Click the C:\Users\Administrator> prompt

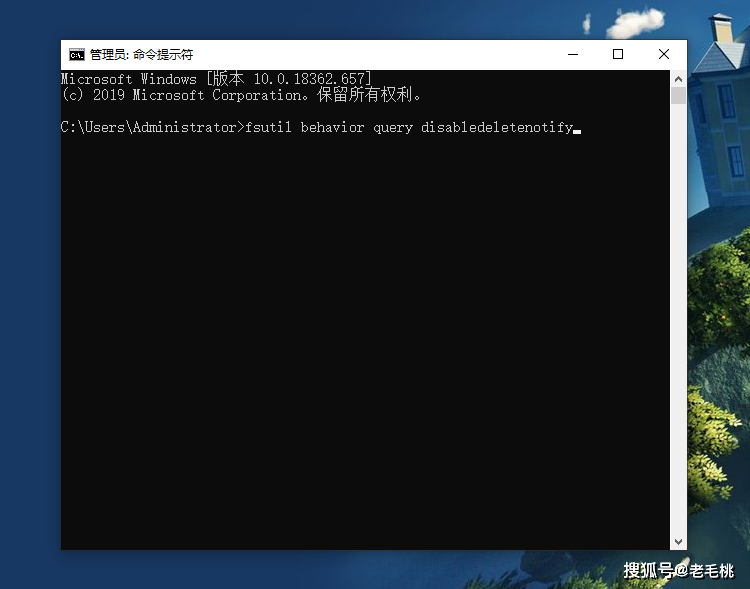151,127
